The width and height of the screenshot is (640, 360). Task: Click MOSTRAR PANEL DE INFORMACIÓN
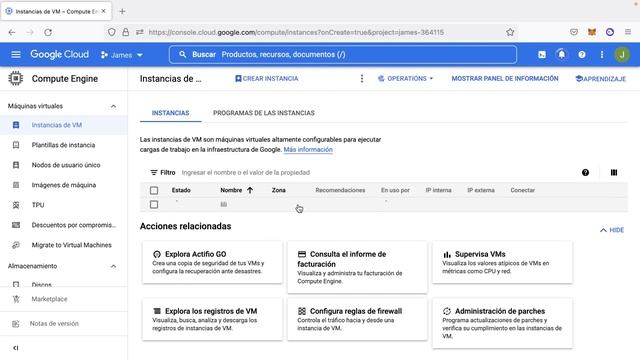504,78
